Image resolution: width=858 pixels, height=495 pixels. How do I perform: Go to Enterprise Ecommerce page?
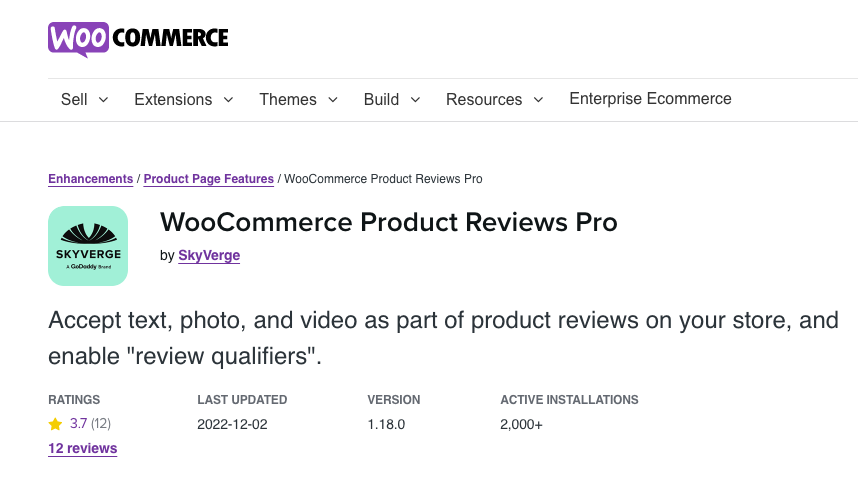[x=650, y=98]
